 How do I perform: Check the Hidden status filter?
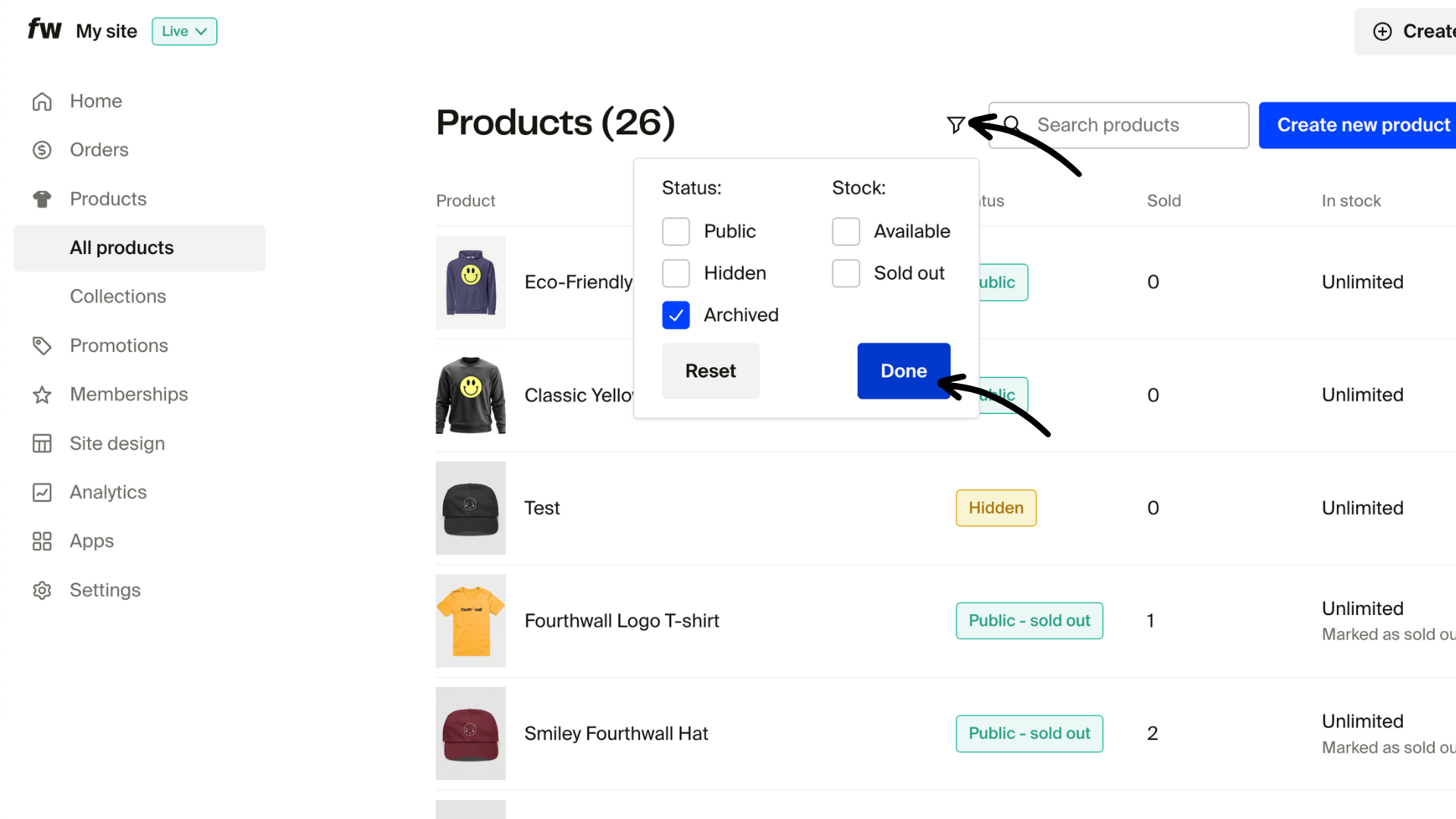[676, 273]
